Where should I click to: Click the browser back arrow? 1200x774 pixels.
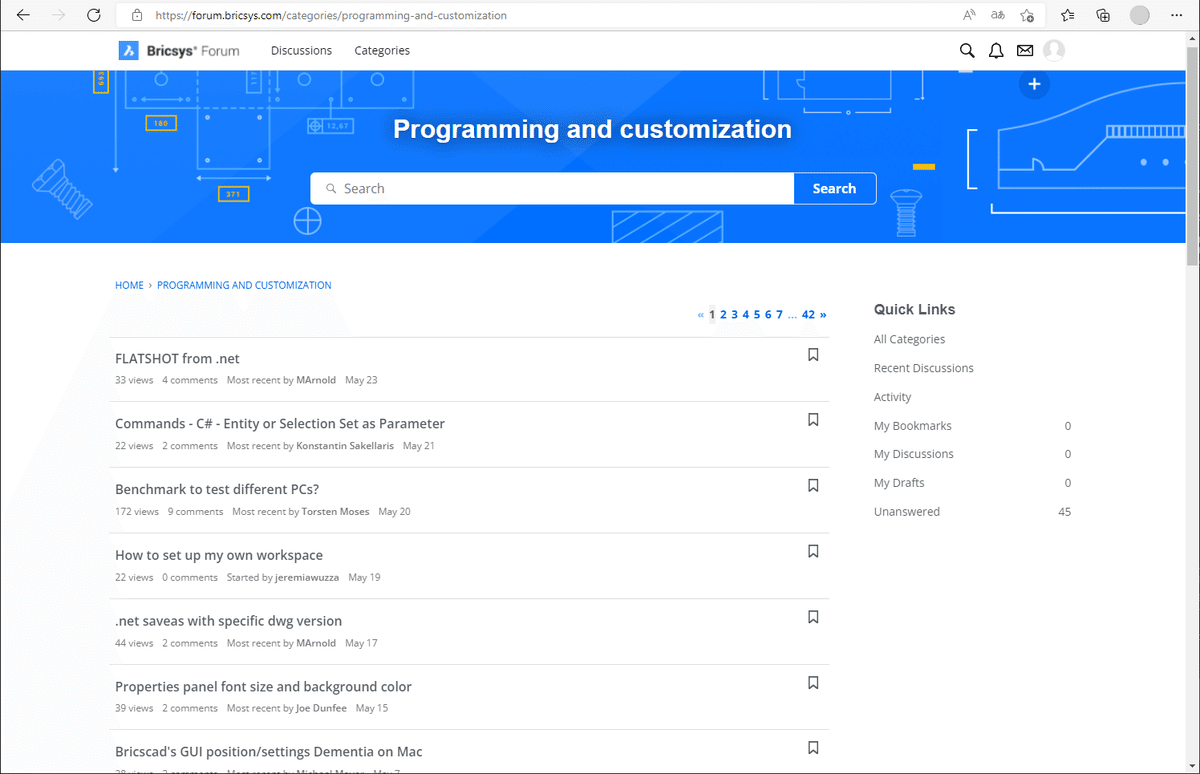point(24,15)
